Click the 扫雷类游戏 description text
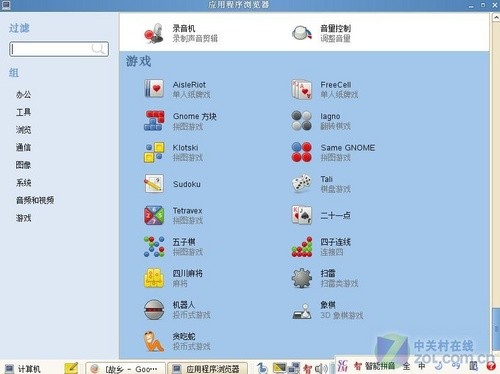This screenshot has width=500, height=374. tap(339, 284)
